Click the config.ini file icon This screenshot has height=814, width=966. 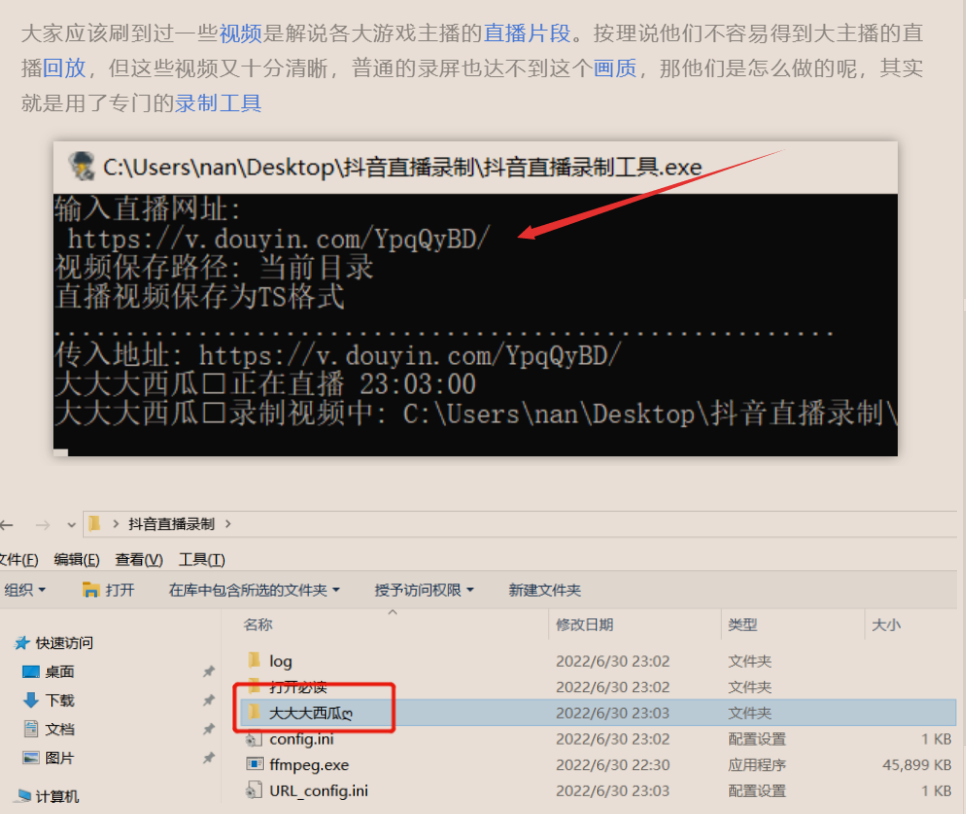pos(254,739)
